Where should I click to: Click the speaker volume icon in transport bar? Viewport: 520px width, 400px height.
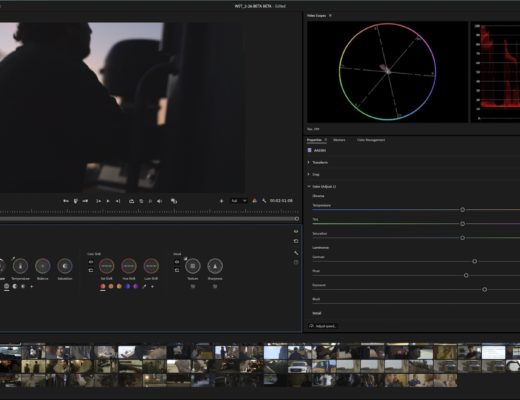159,201
